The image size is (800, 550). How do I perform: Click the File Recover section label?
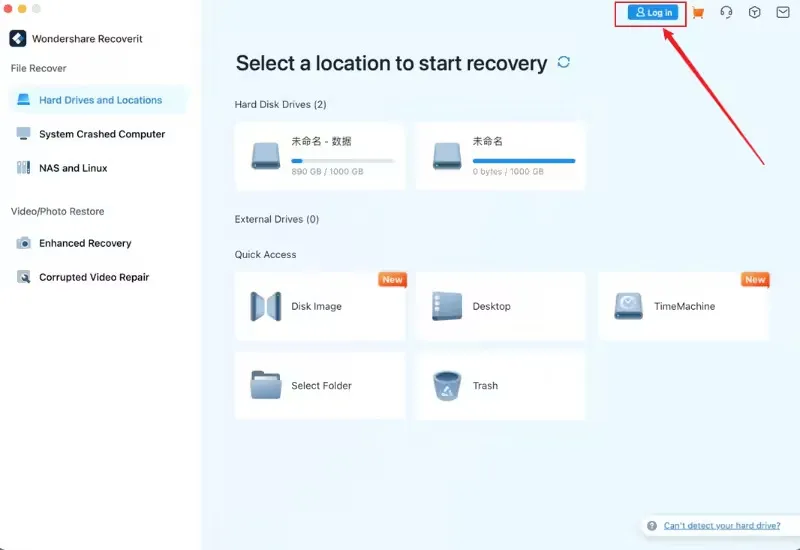coord(39,68)
